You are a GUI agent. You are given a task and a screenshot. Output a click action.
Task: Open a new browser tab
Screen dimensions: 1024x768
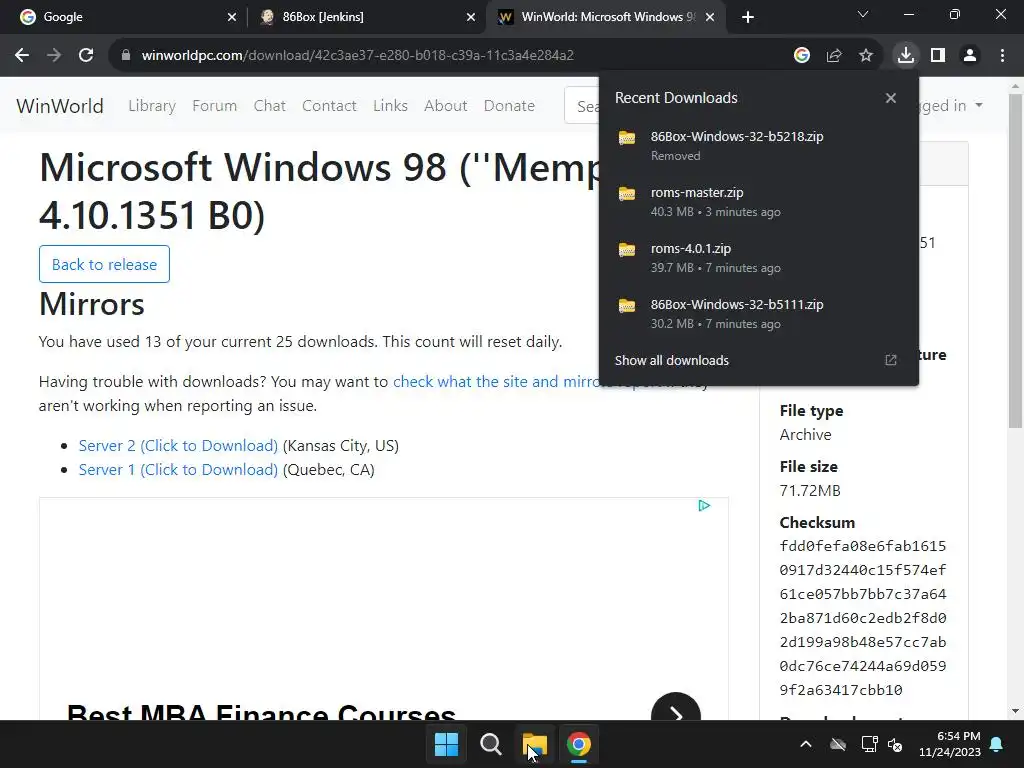[748, 17]
